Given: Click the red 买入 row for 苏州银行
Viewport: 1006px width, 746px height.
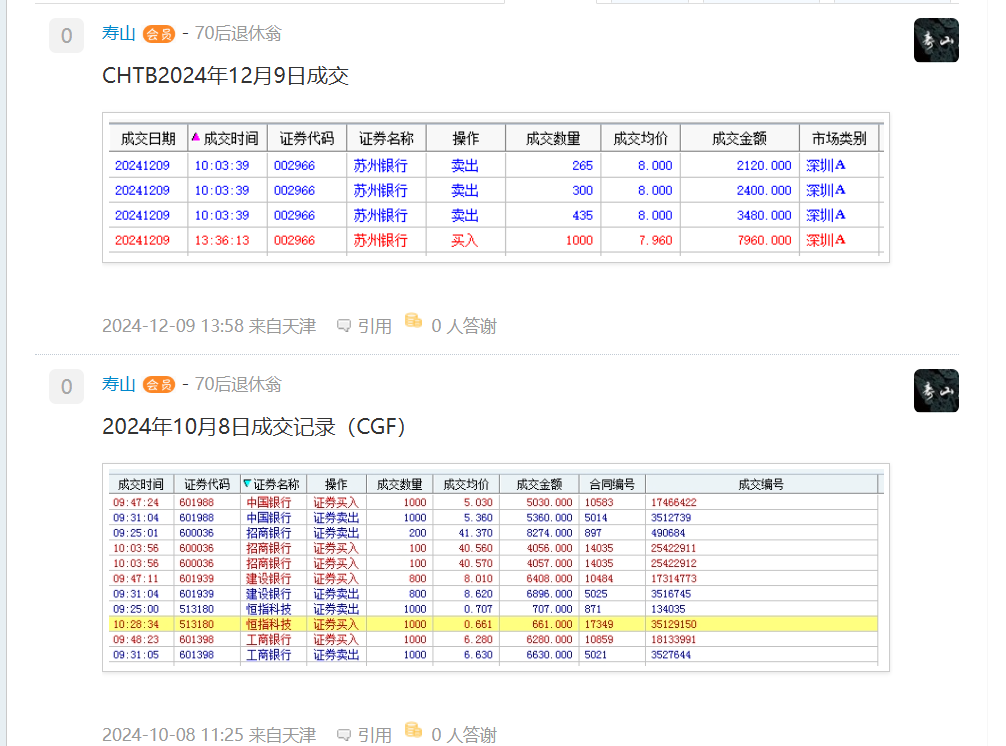Looking at the screenshot, I should coord(494,240).
